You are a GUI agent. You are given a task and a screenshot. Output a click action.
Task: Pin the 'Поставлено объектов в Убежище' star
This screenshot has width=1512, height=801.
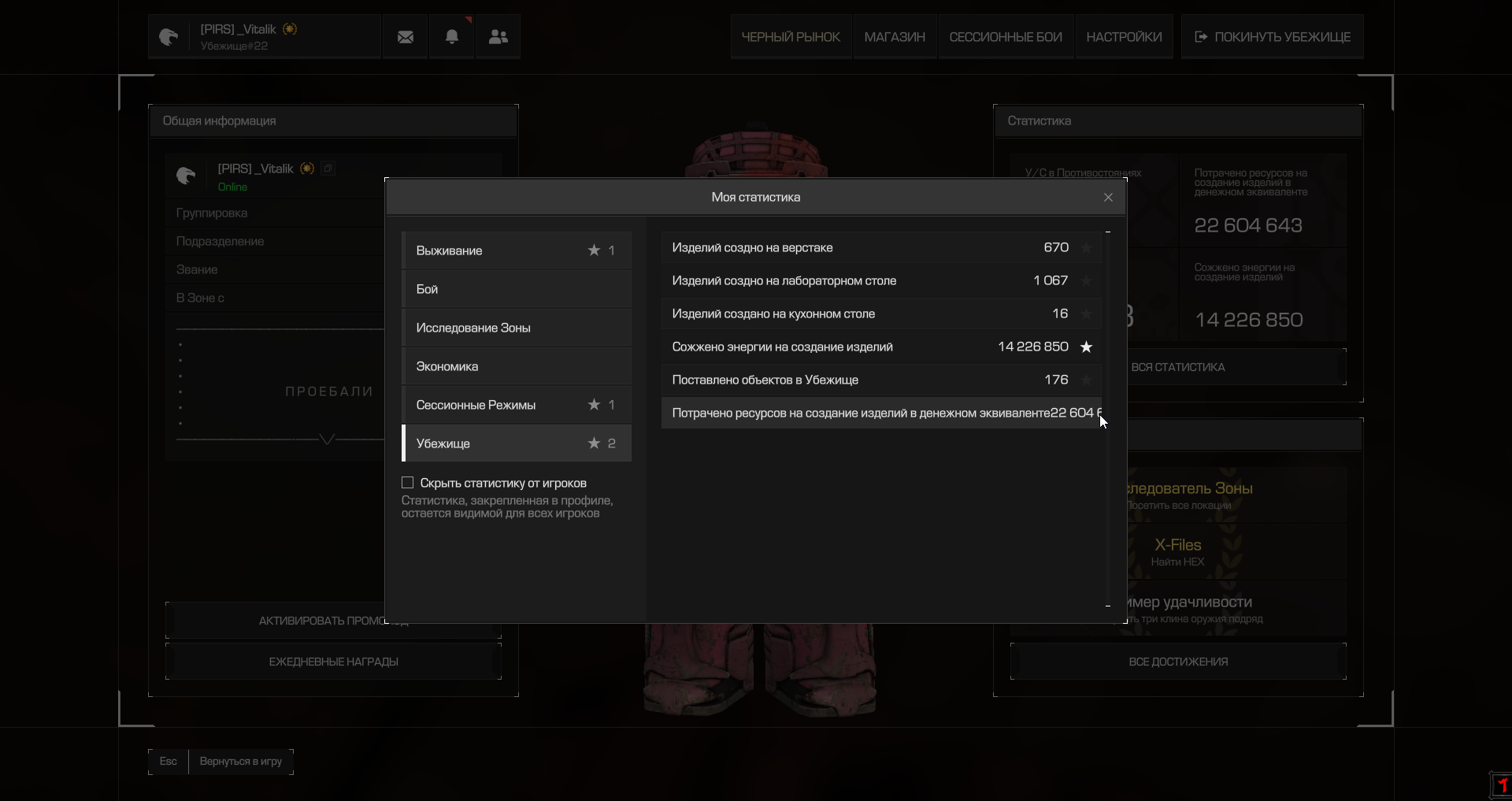(x=1086, y=380)
